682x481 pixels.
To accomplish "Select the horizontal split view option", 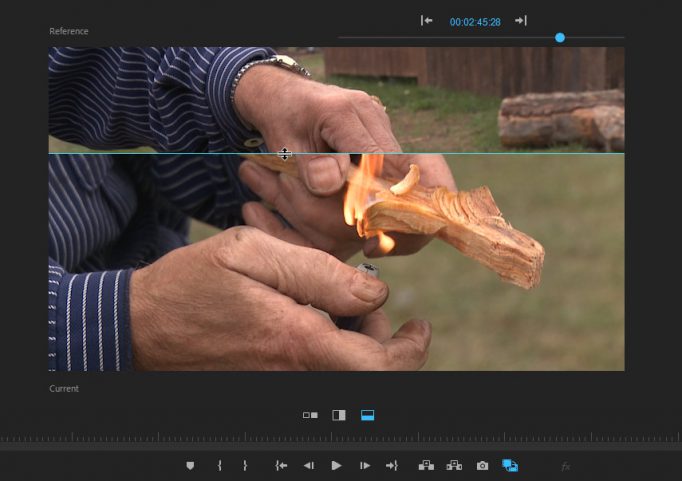I will [x=367, y=415].
